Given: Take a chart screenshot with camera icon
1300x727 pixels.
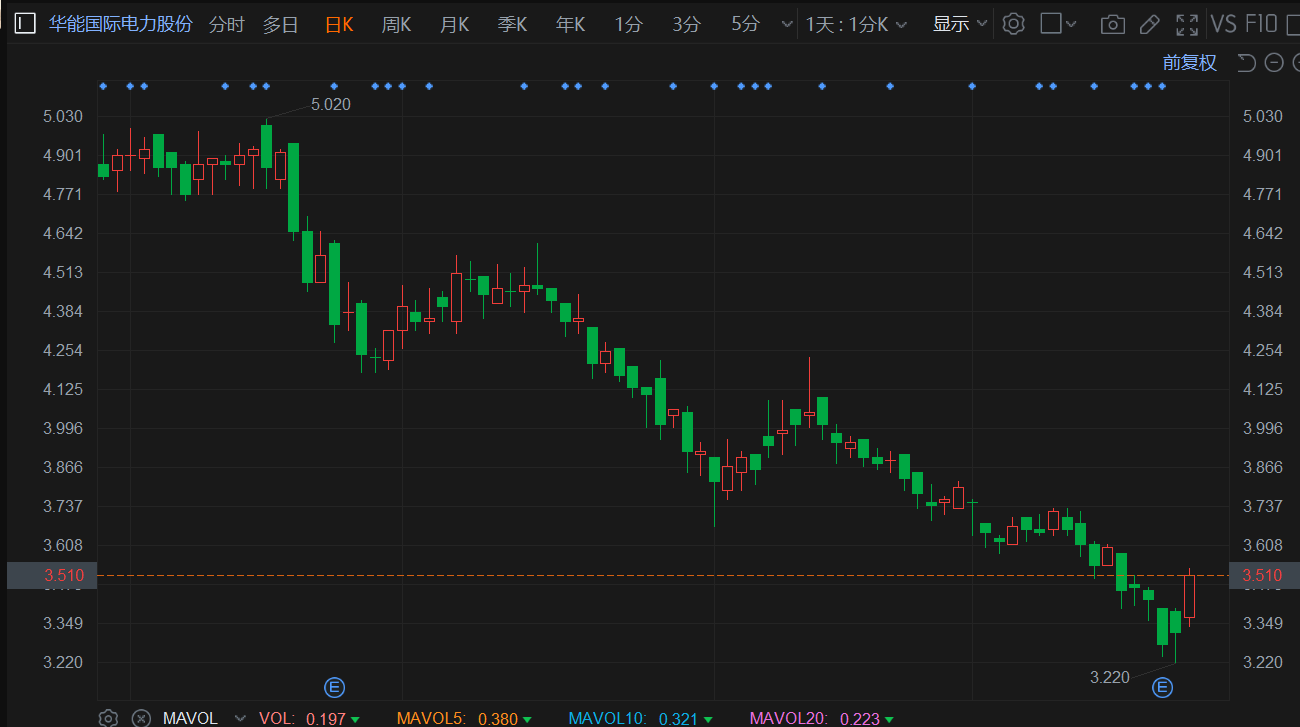Looking at the screenshot, I should 1111,25.
